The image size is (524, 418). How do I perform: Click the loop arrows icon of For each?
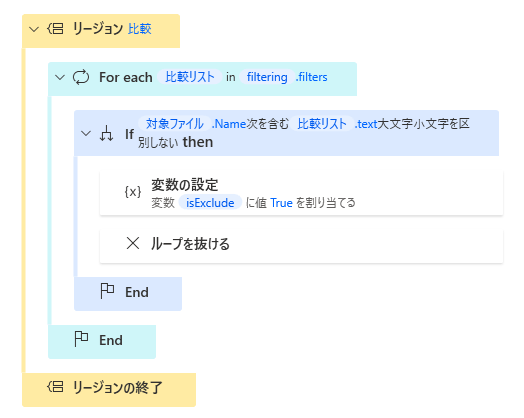tap(81, 77)
